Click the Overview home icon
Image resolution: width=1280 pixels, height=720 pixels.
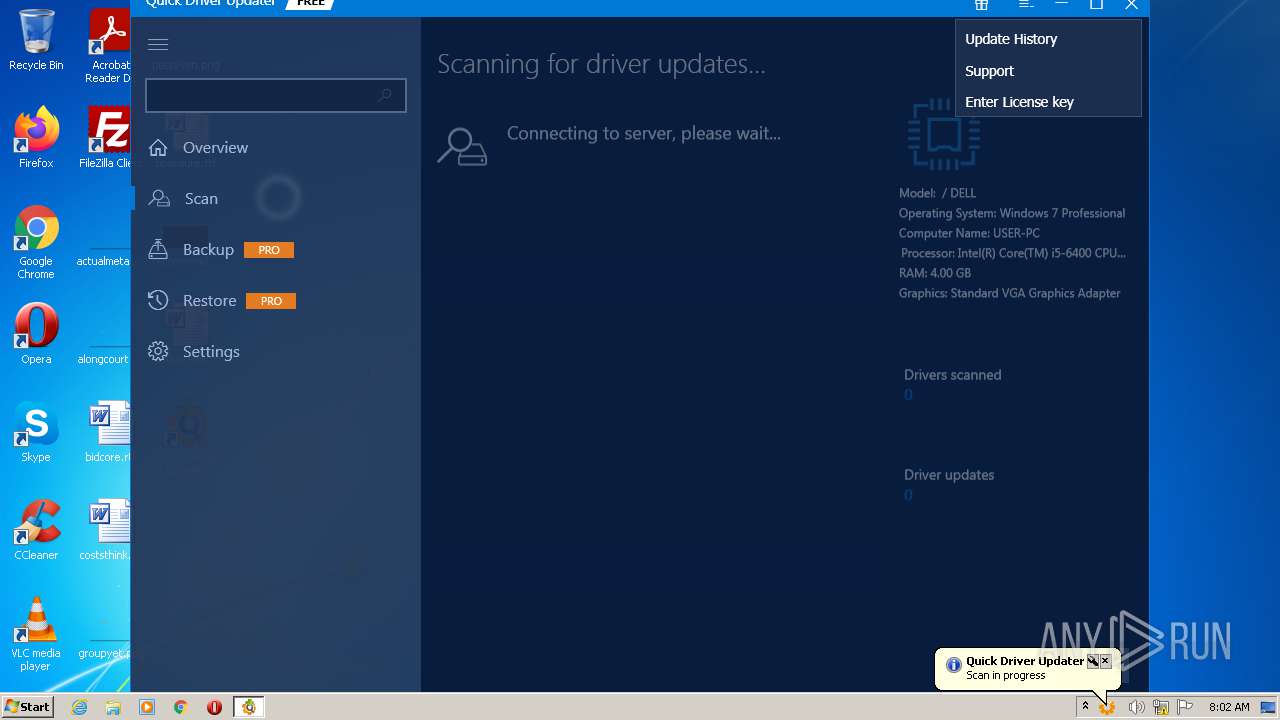157,148
